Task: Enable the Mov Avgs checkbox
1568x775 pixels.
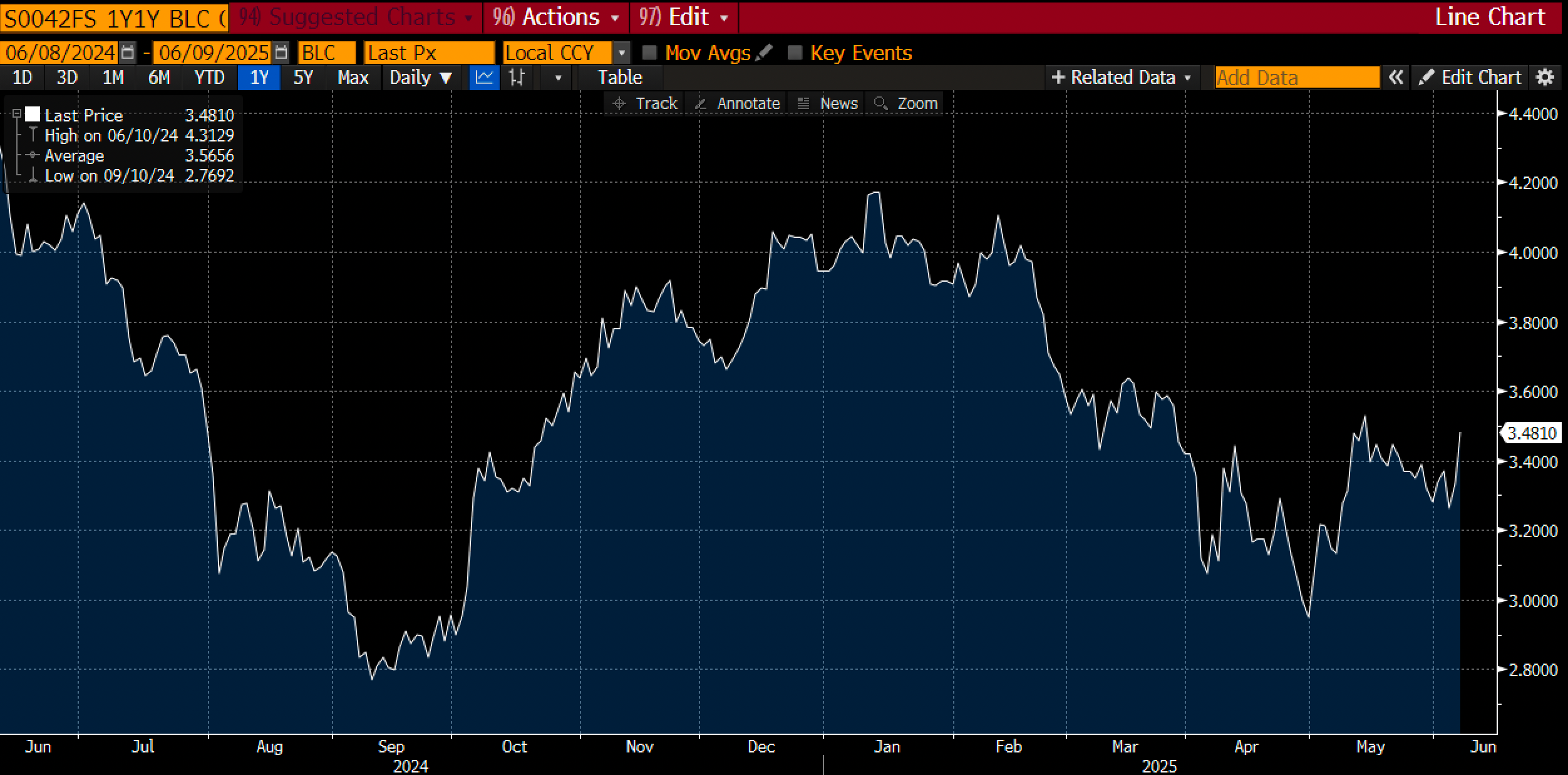Action: [x=650, y=53]
